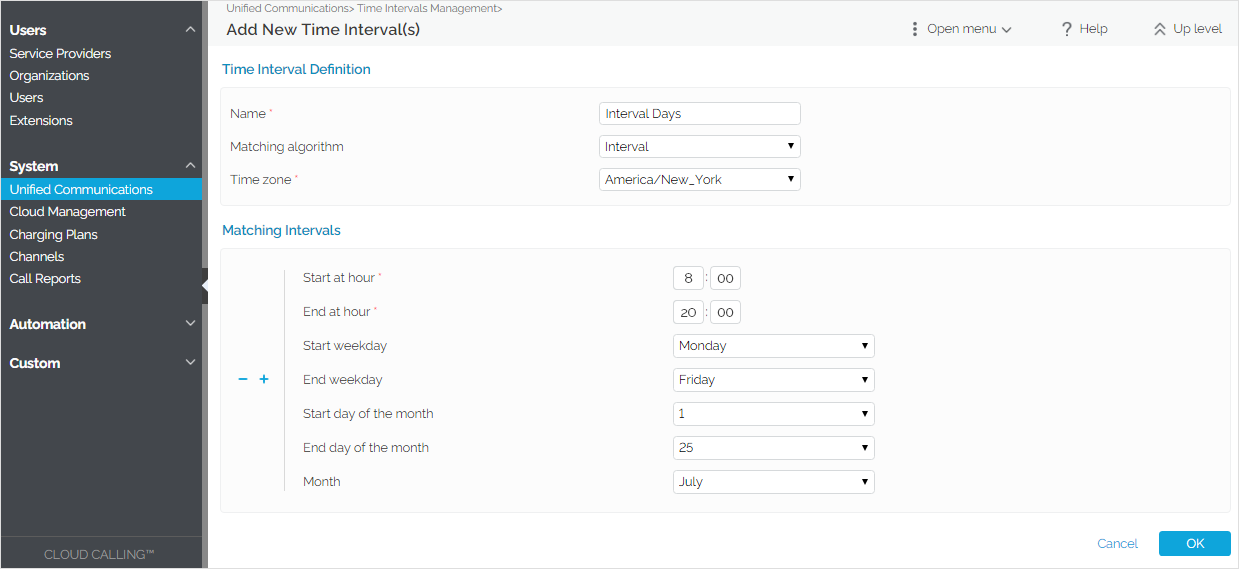Open Charging Plans in sidebar
This screenshot has height=569, width=1239.
53,234
